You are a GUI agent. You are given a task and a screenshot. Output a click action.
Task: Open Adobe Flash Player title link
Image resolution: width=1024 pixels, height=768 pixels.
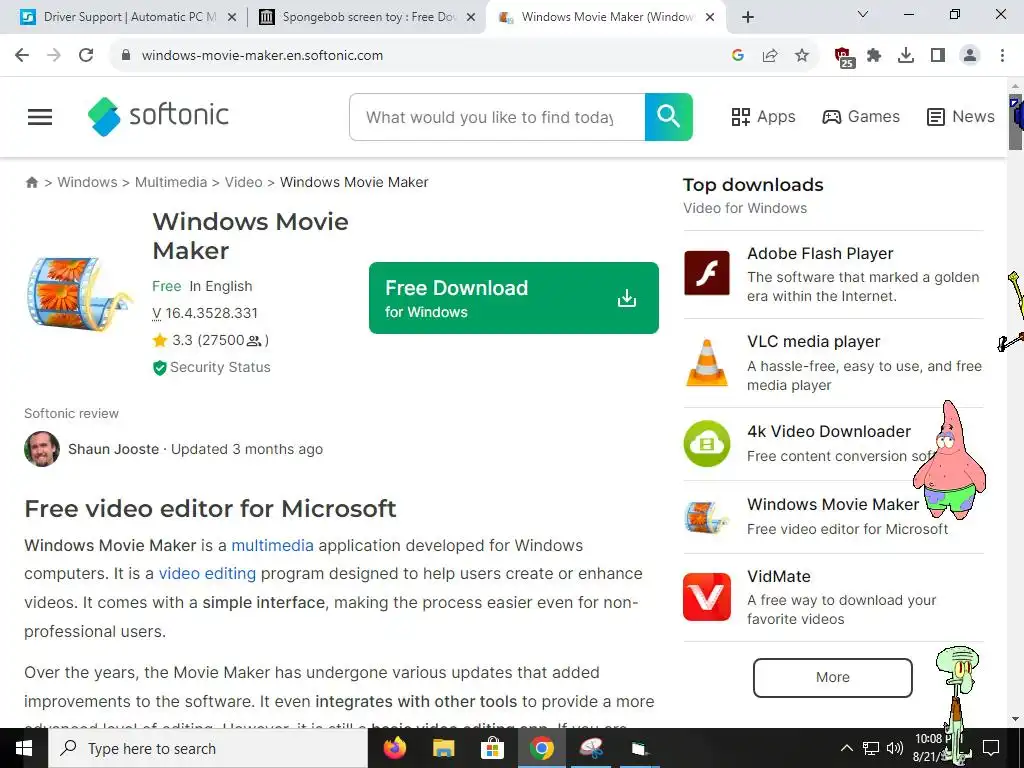tap(820, 253)
